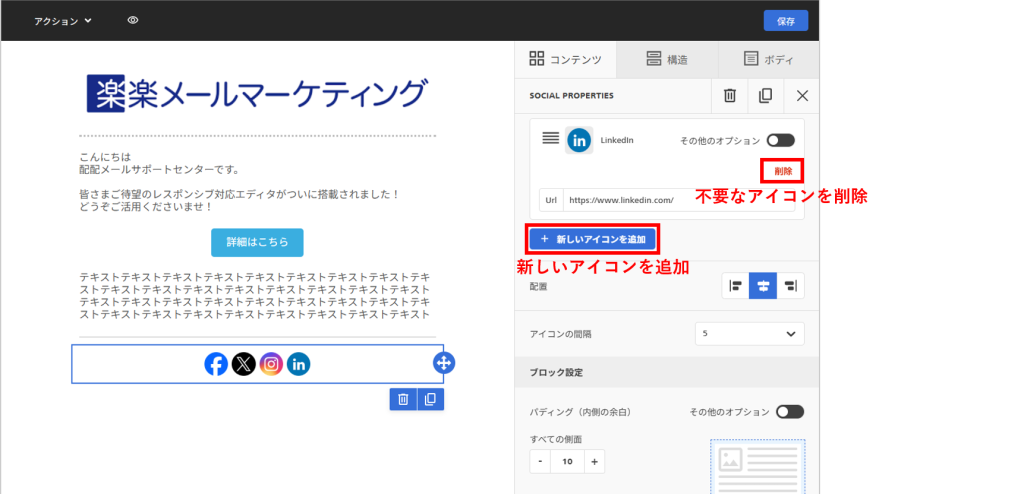Click the padding preview illustration
Viewport: 1024px width, 494px height.
758,467
